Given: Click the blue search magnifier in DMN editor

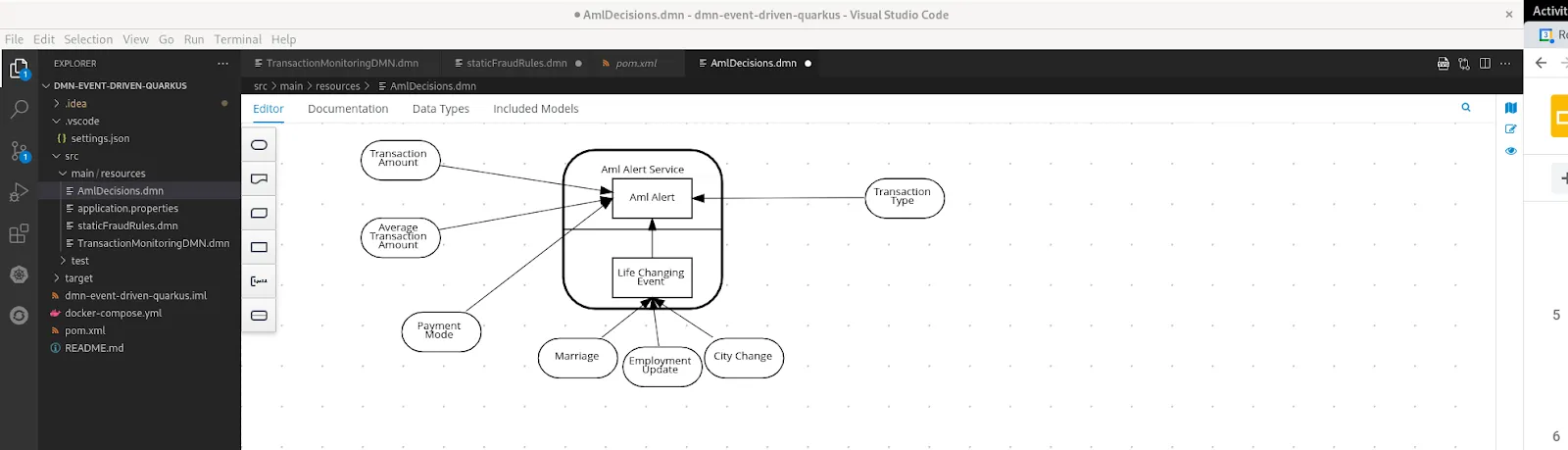Looking at the screenshot, I should coord(1466,108).
